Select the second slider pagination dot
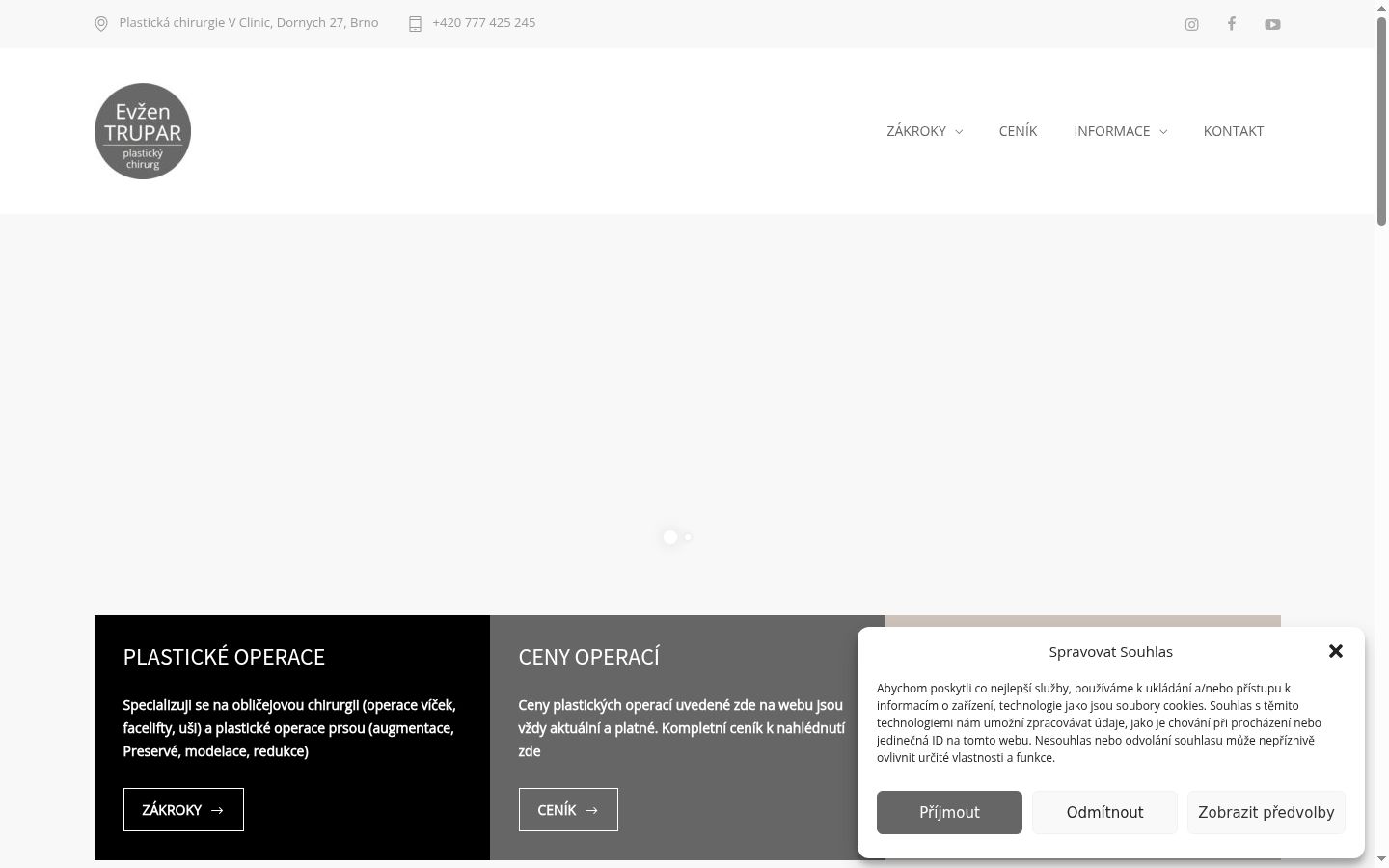 tap(688, 537)
